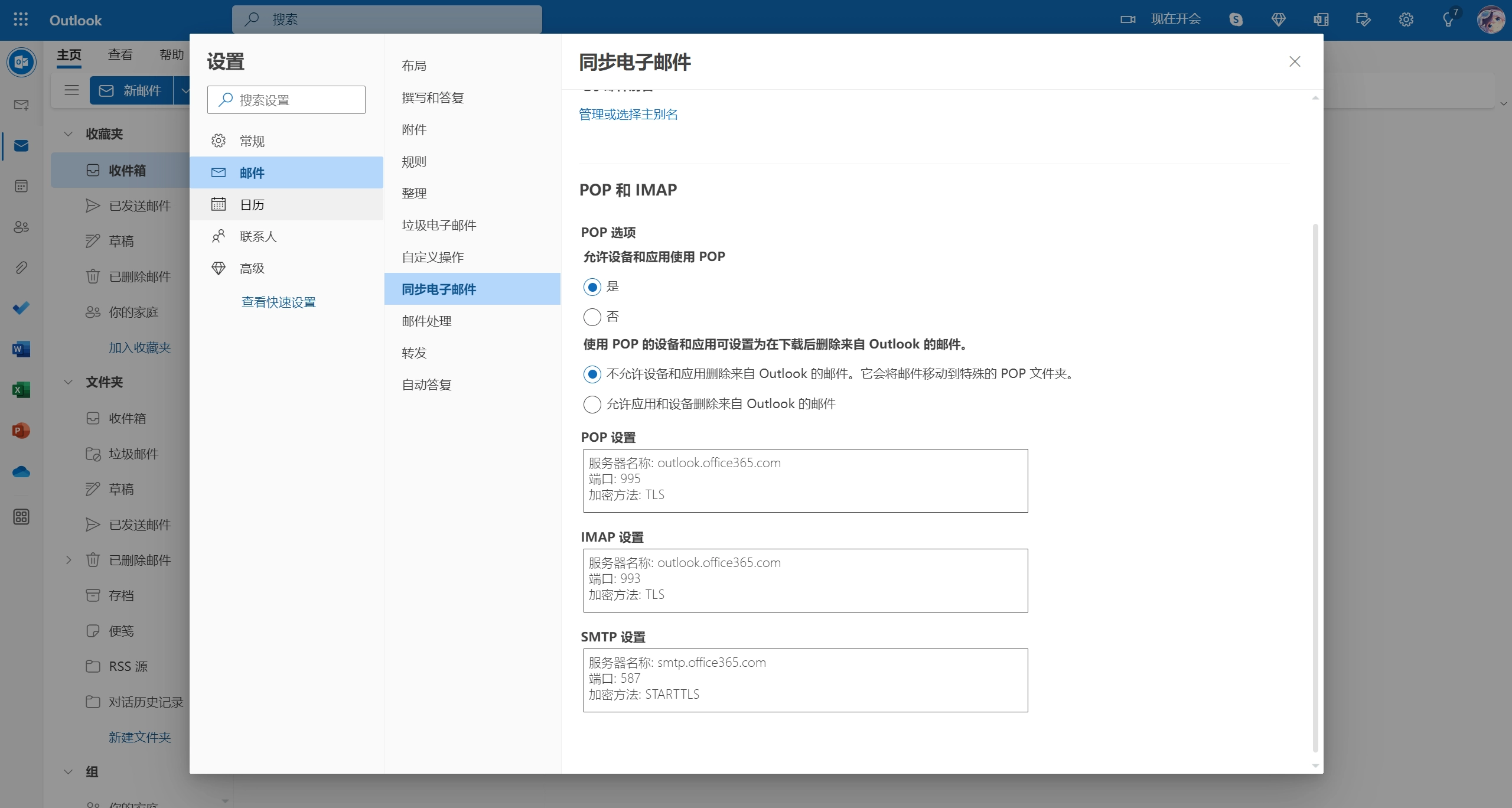Select '是' to allow POP

pyautogui.click(x=592, y=287)
